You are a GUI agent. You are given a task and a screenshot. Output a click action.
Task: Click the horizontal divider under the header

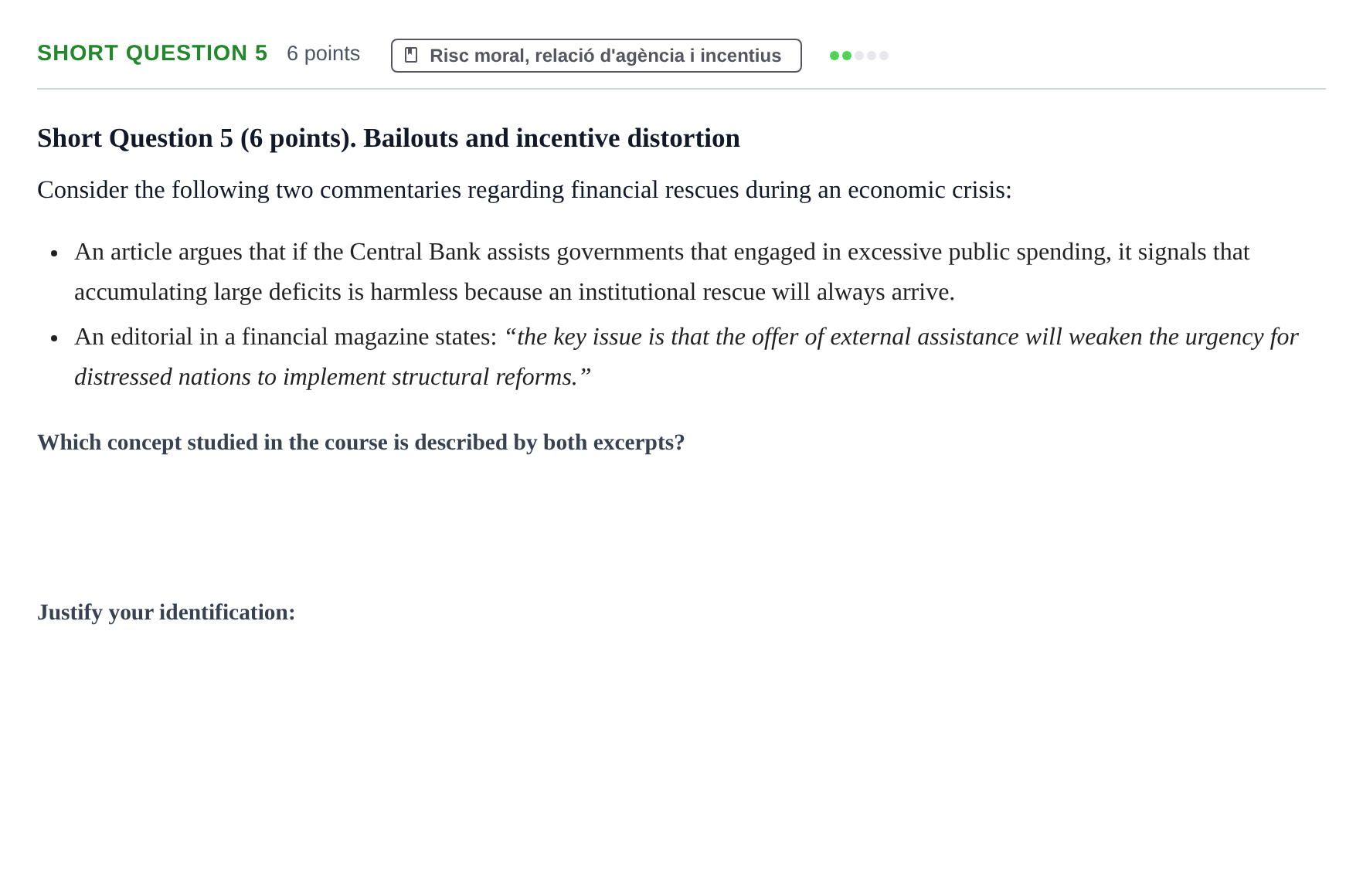(681, 89)
